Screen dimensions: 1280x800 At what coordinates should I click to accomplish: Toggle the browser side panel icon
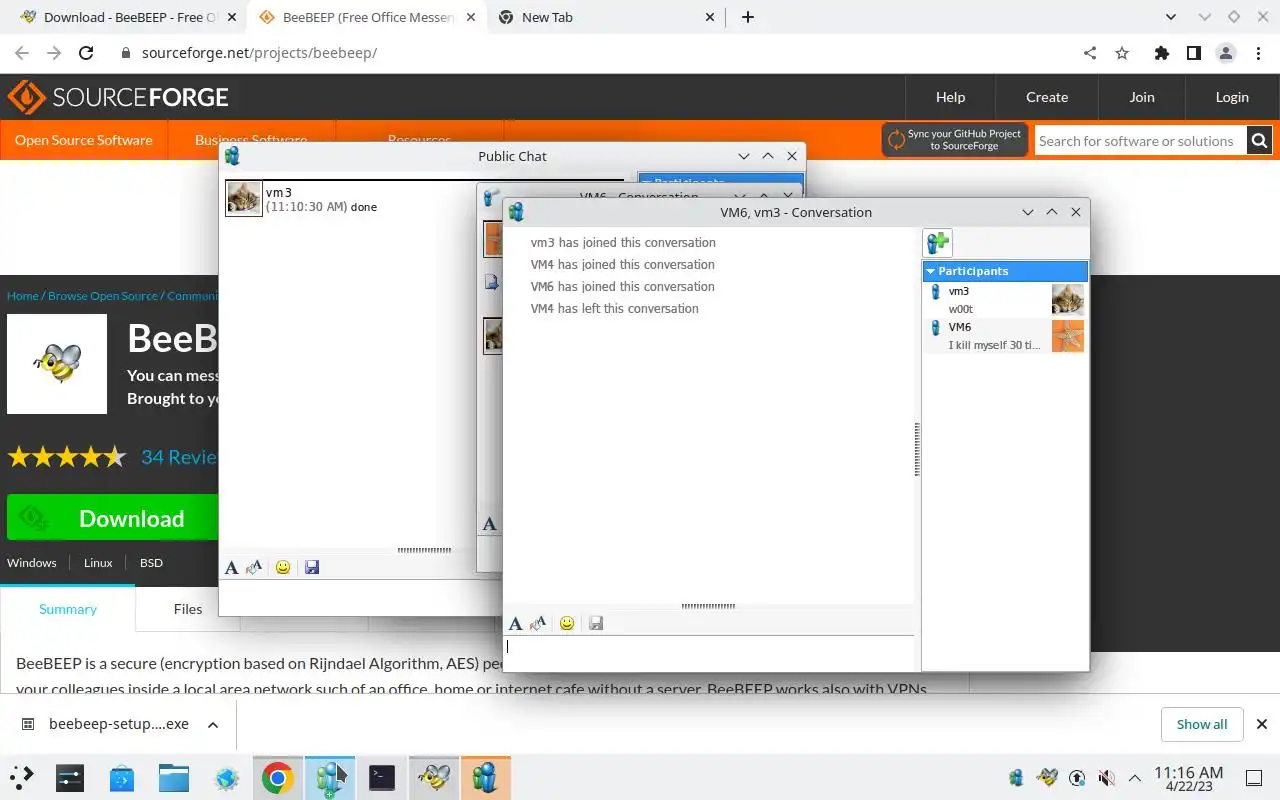pos(1193,53)
